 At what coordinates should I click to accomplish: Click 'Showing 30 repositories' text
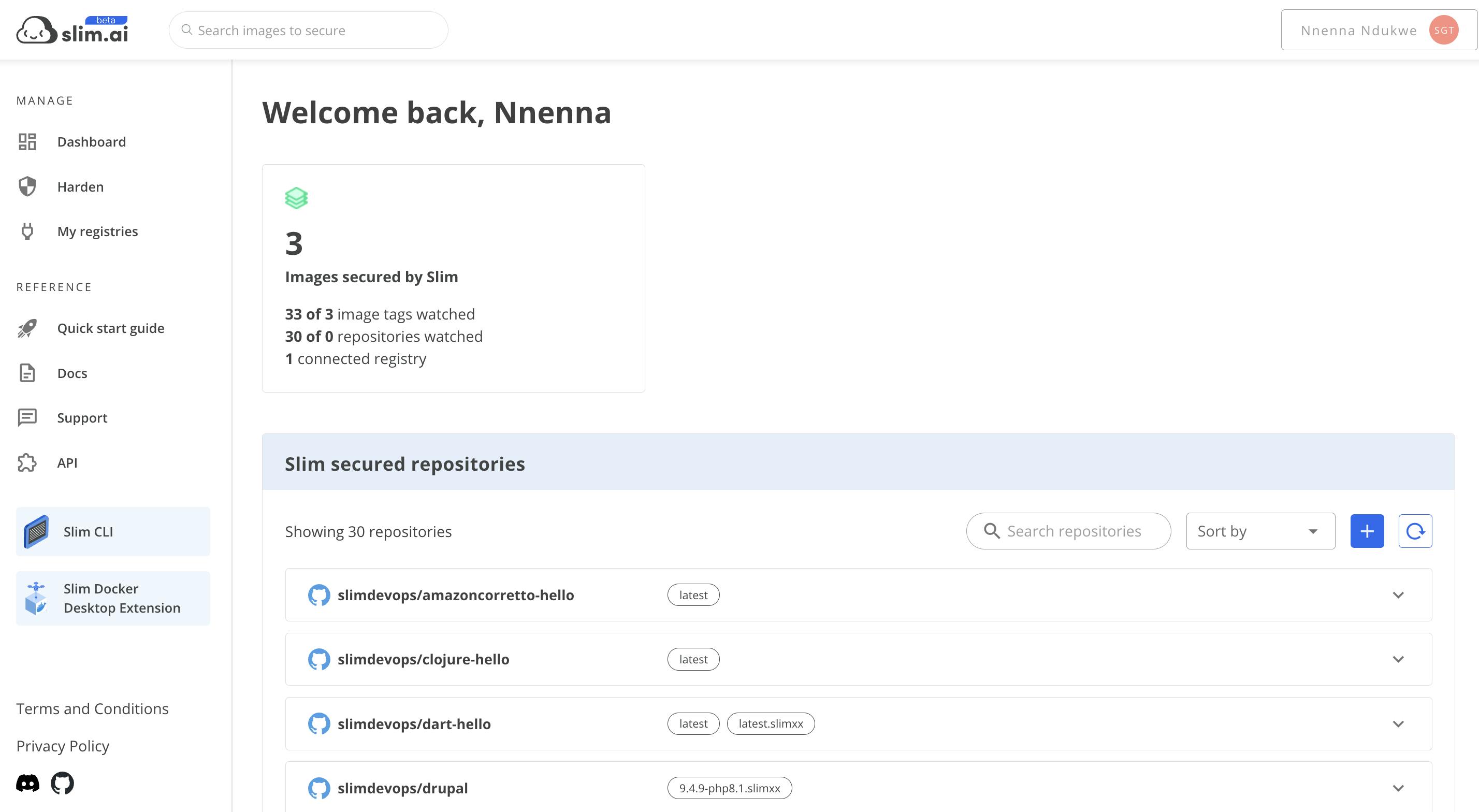369,532
